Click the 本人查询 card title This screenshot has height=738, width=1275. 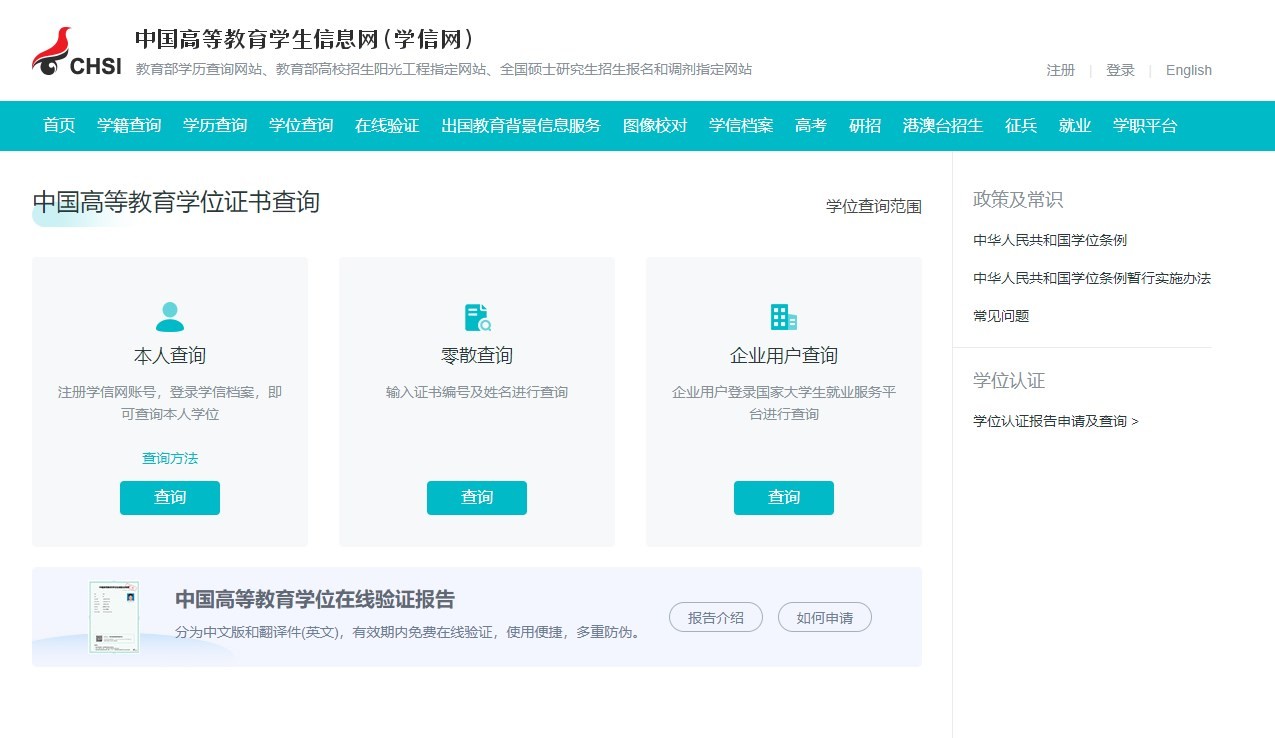click(x=170, y=356)
